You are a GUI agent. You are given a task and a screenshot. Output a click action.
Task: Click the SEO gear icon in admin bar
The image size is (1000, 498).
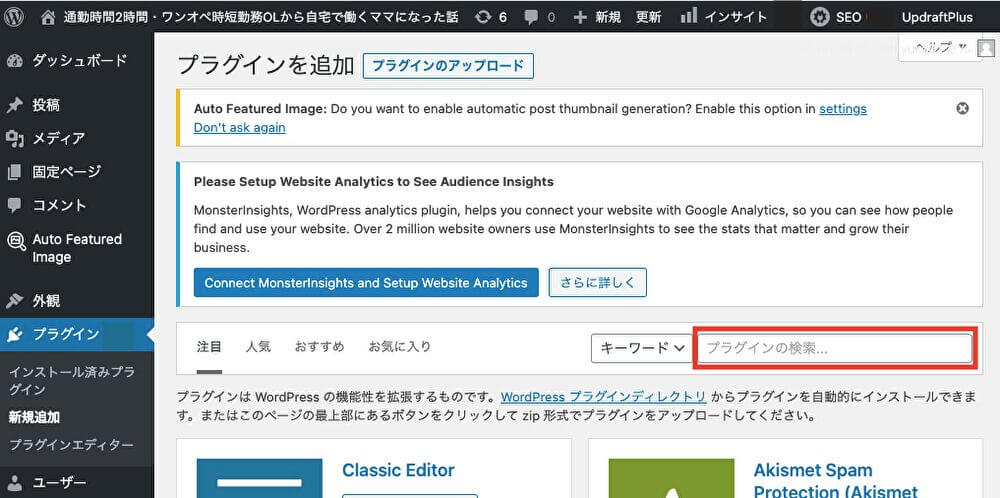(820, 17)
